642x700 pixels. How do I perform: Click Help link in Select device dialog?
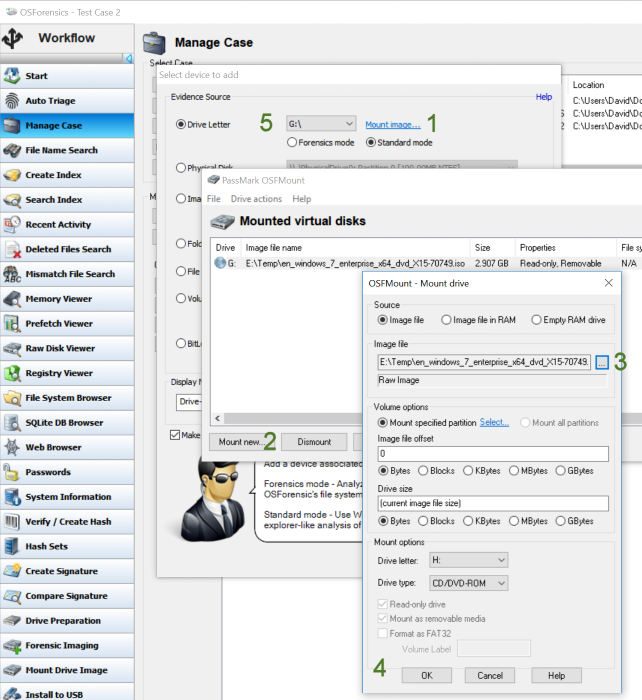point(544,97)
